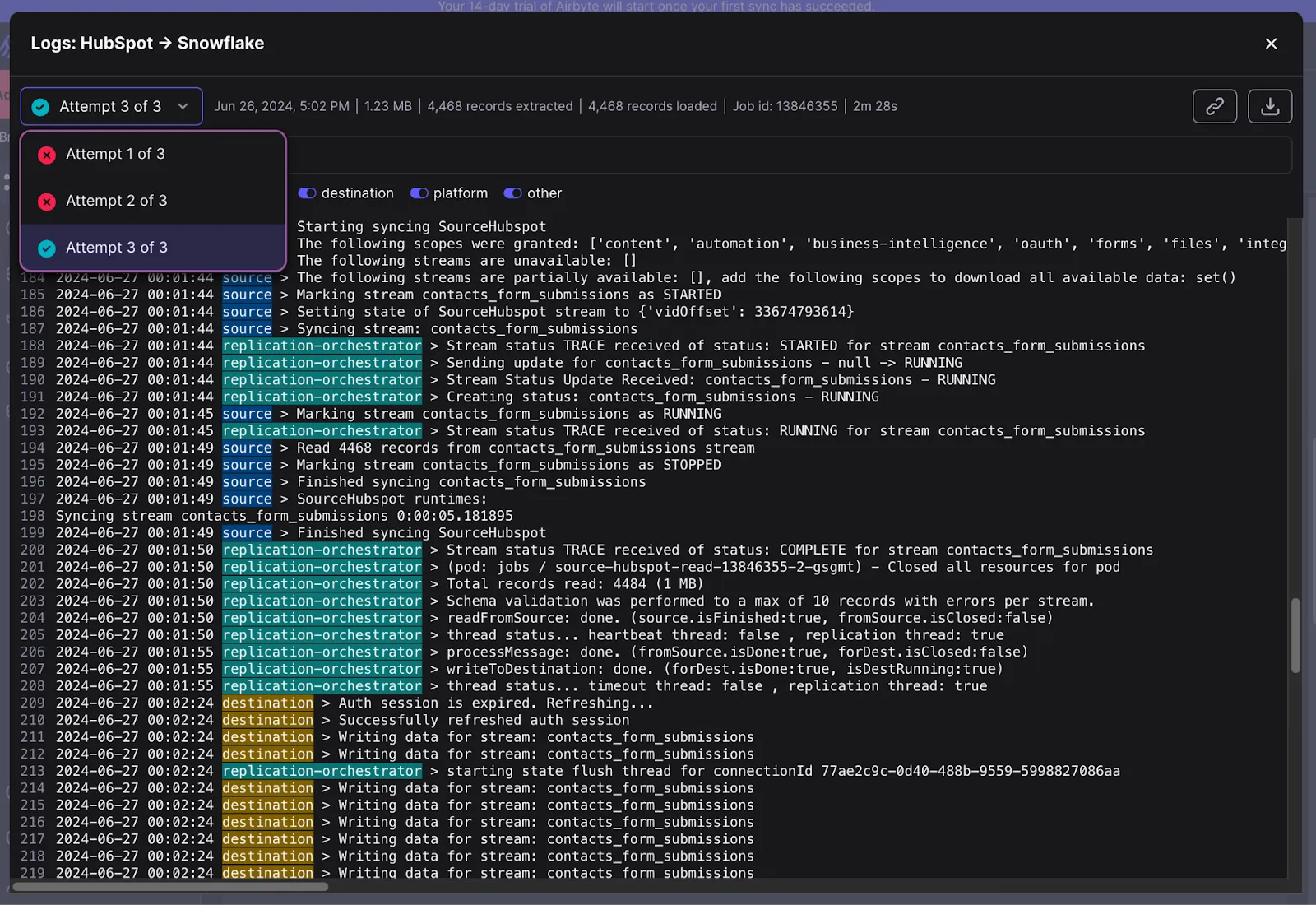
Task: Click the horizontal log scrollbar thumb
Action: coord(170,886)
